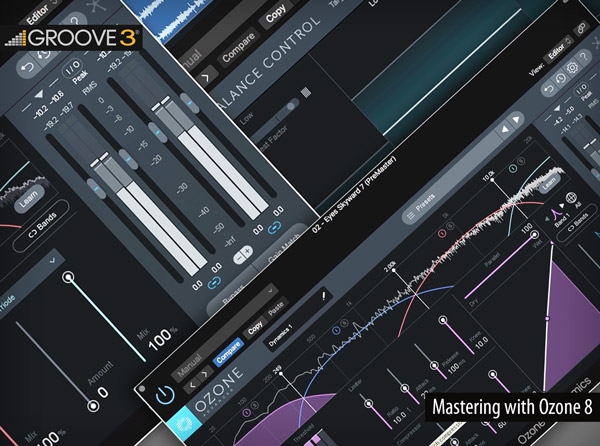Click the minus half of the minus/plus pill
The width and height of the screenshot is (600, 446).
239,258
